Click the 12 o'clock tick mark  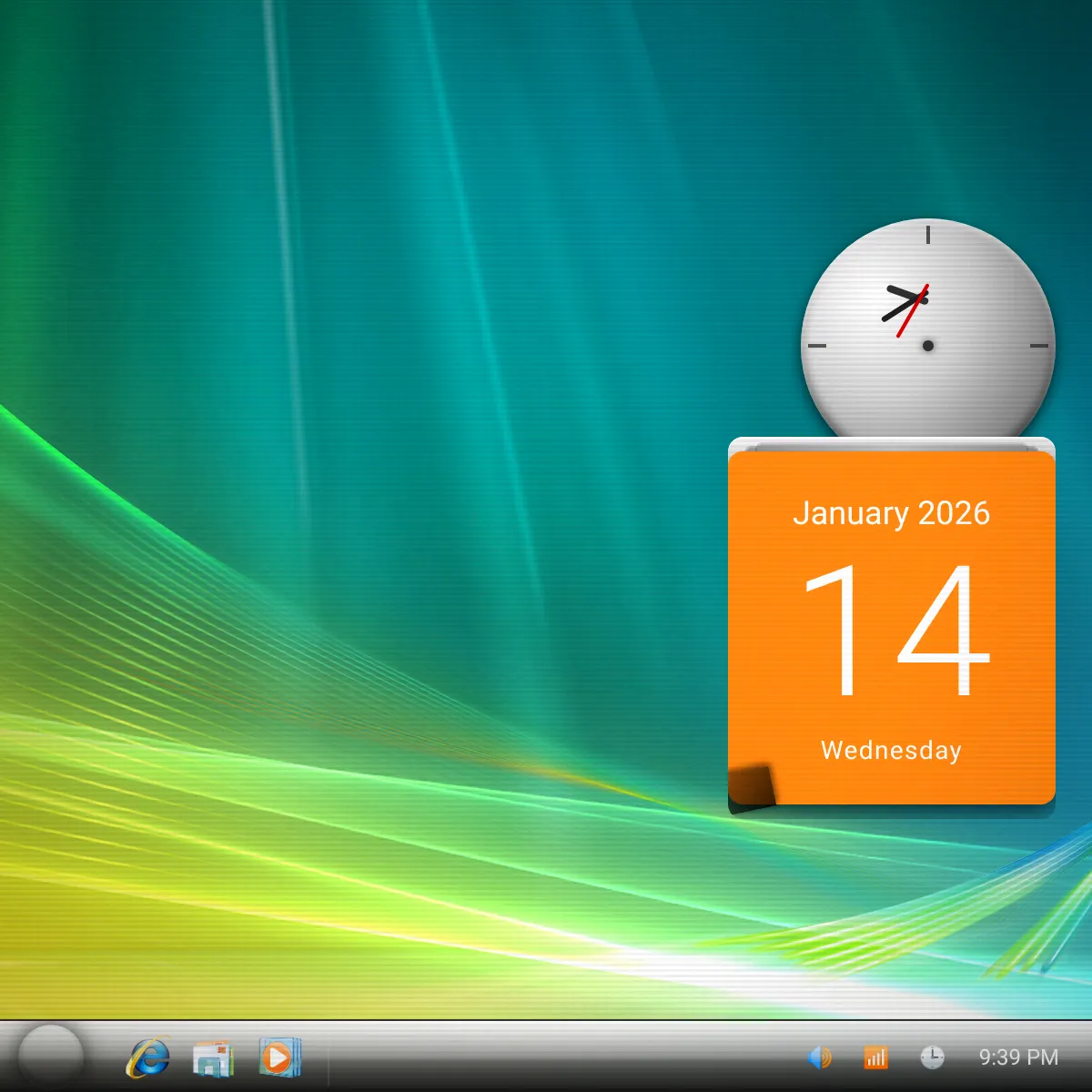(928, 235)
